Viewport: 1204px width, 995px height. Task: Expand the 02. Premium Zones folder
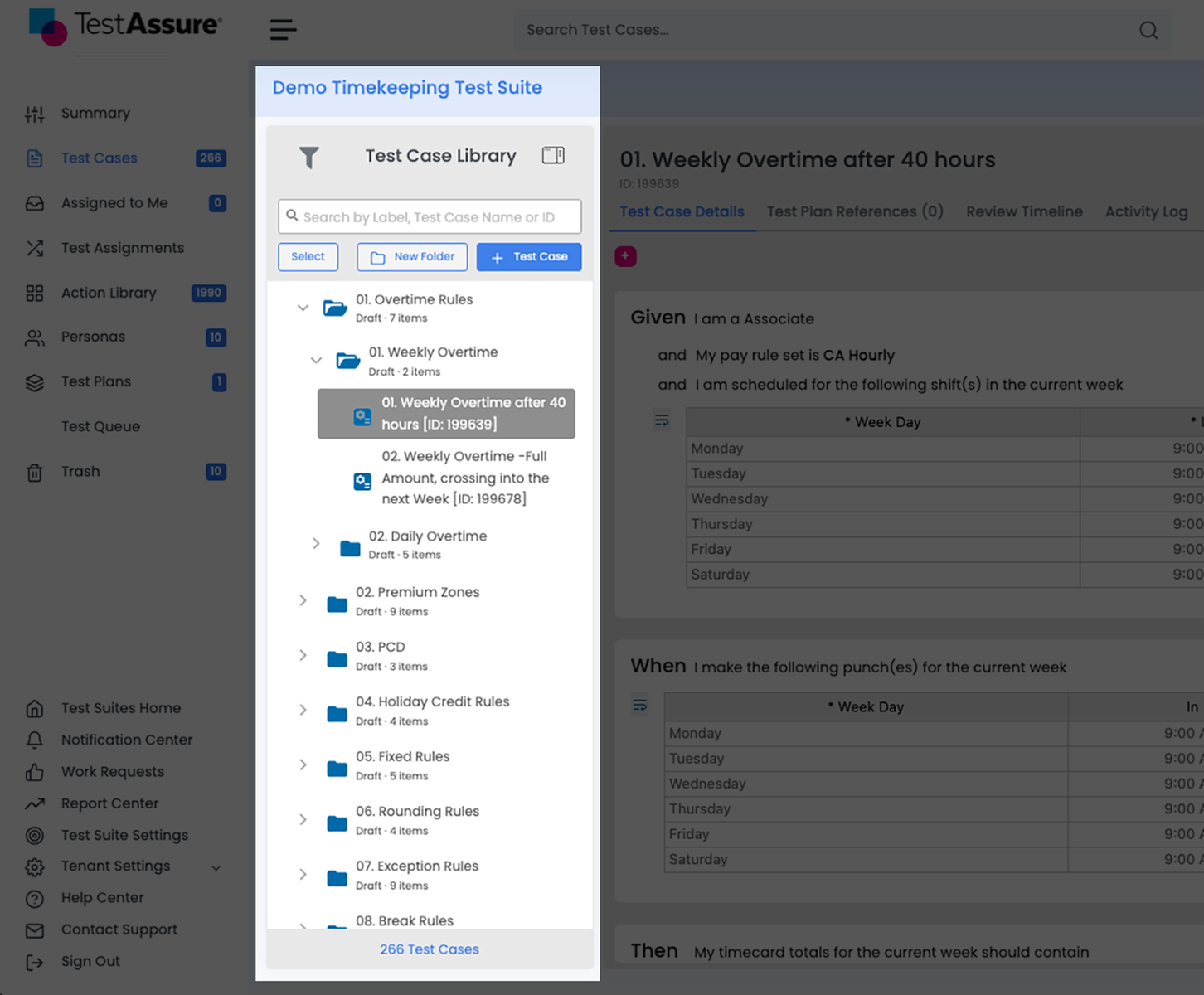[x=303, y=600]
